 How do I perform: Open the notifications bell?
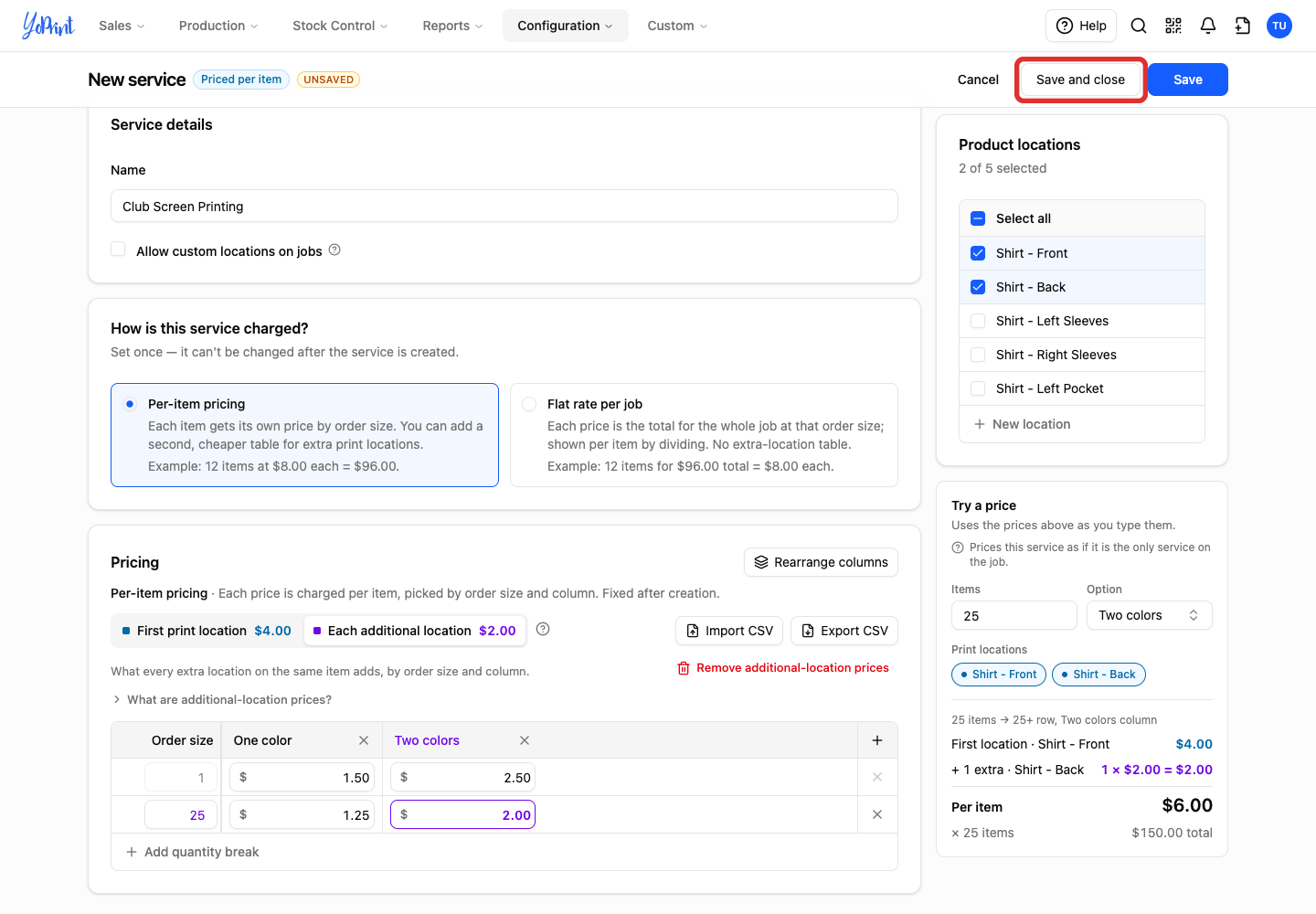click(1208, 26)
